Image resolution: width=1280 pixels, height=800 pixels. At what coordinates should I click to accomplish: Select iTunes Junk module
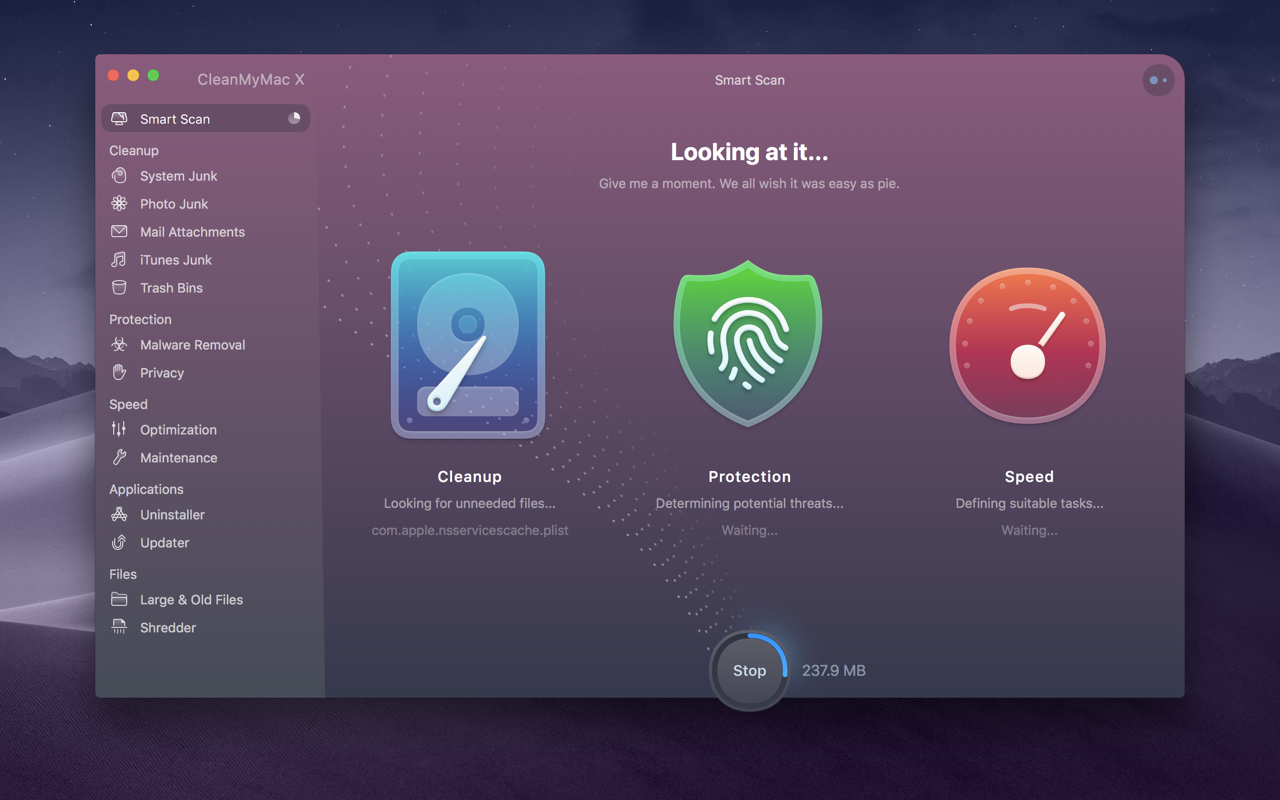point(205,259)
